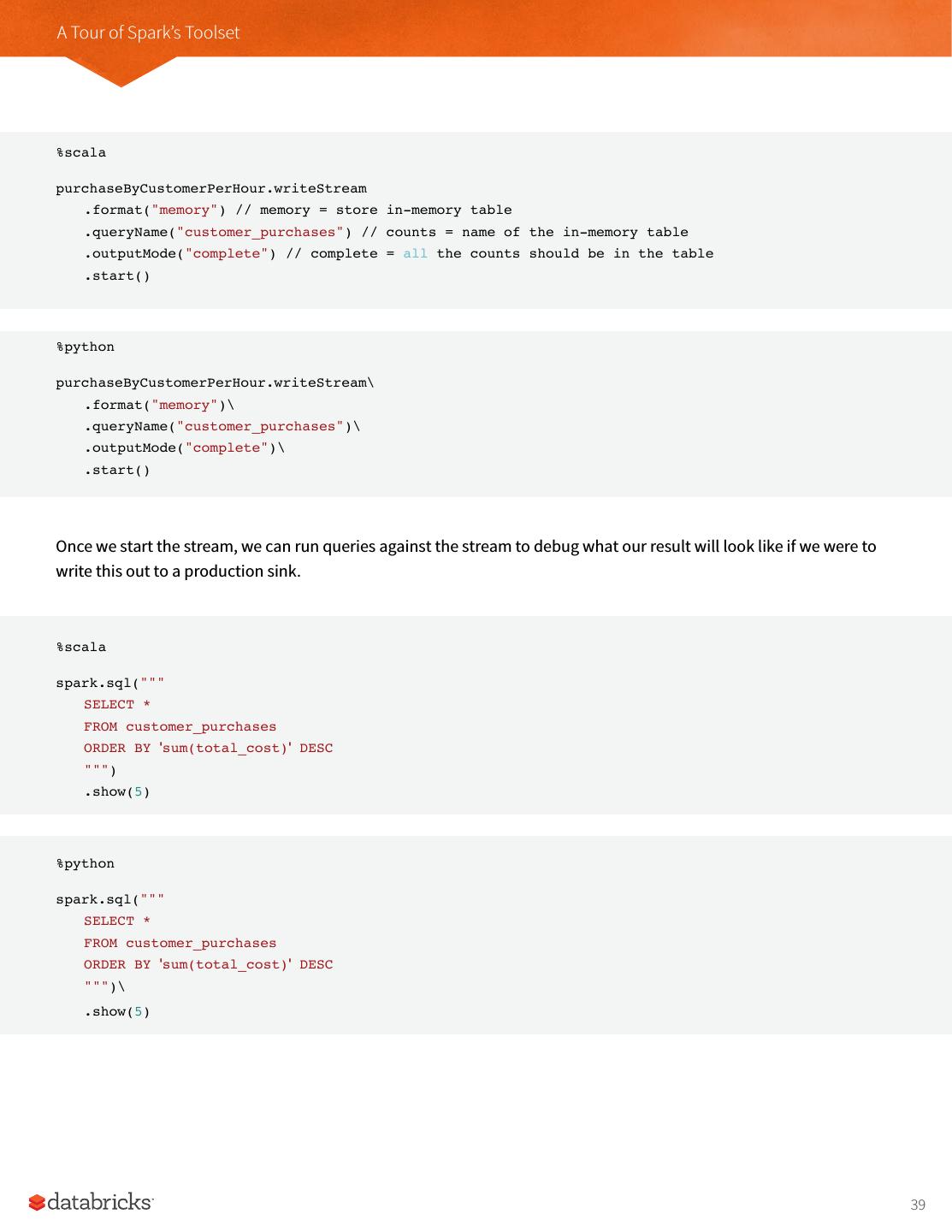952x1232 pixels.
Task: Click the "purchaseByCustomerPerHour.writeStream\" line ending in a backslash
Action: click(x=215, y=383)
